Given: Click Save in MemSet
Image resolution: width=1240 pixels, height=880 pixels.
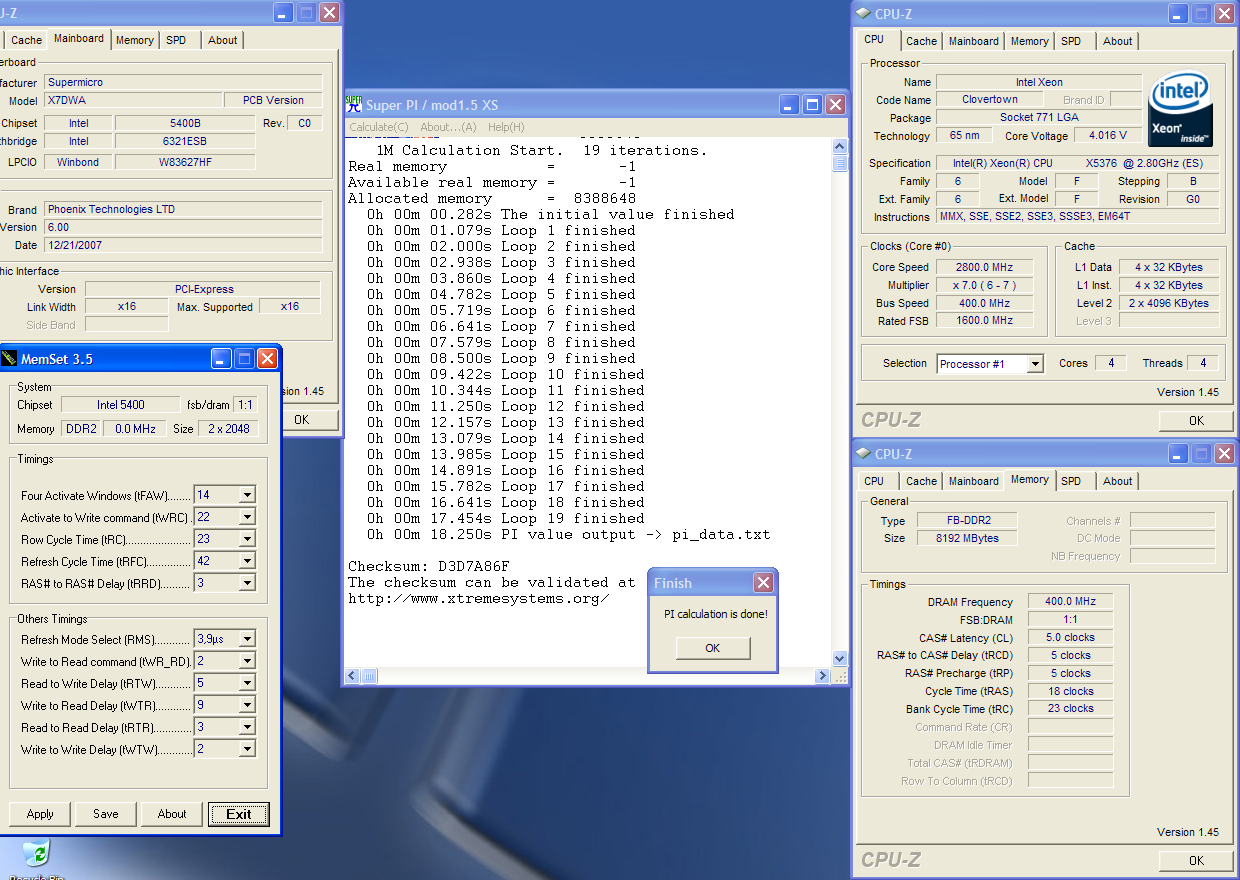Looking at the screenshot, I should pyautogui.click(x=106, y=814).
